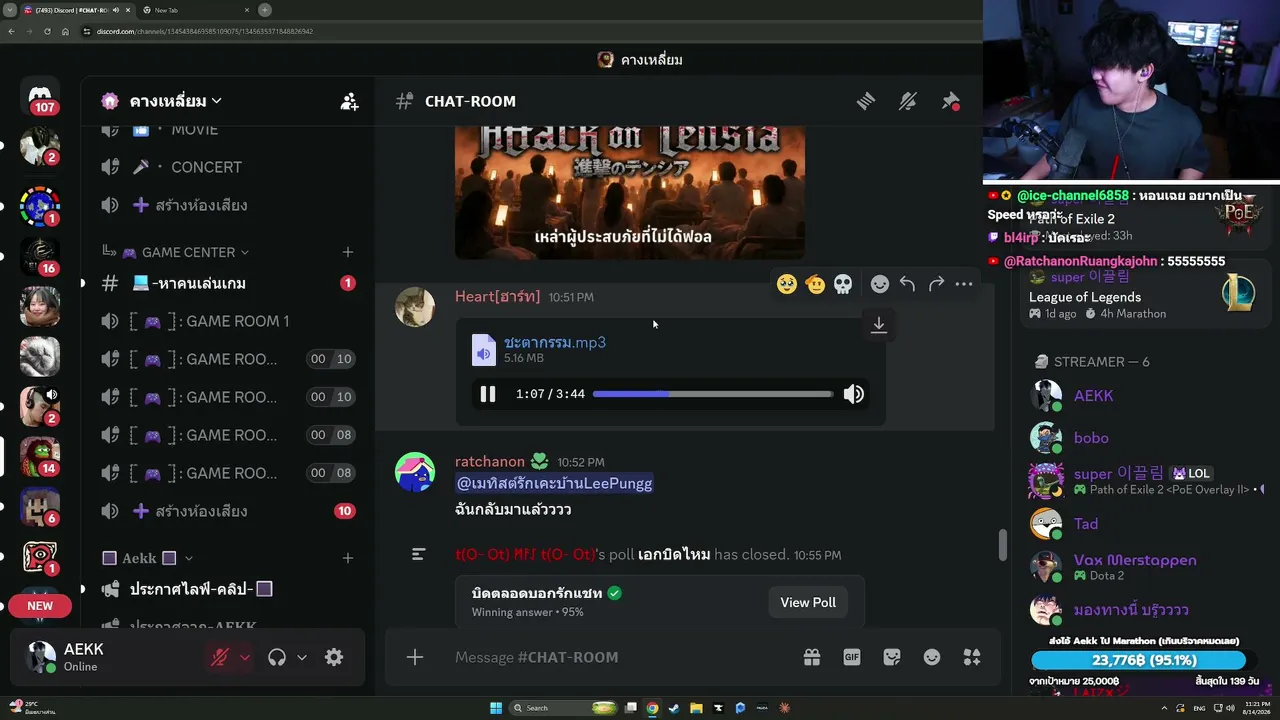Screen dimensions: 1280x720
Task: Expand headphone output options arrow
Action: tap(302, 657)
